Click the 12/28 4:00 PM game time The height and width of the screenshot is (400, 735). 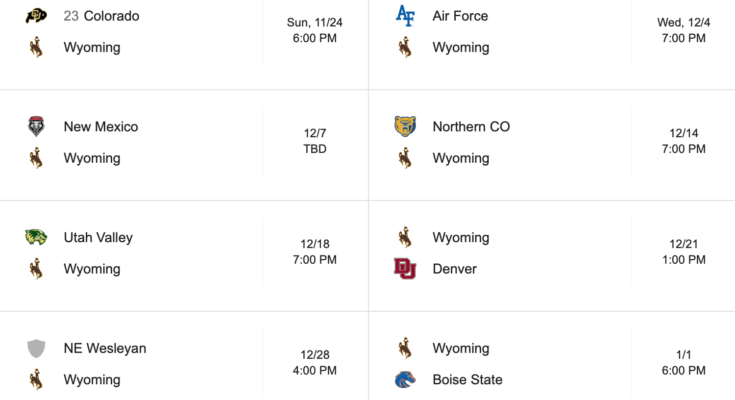click(x=315, y=363)
